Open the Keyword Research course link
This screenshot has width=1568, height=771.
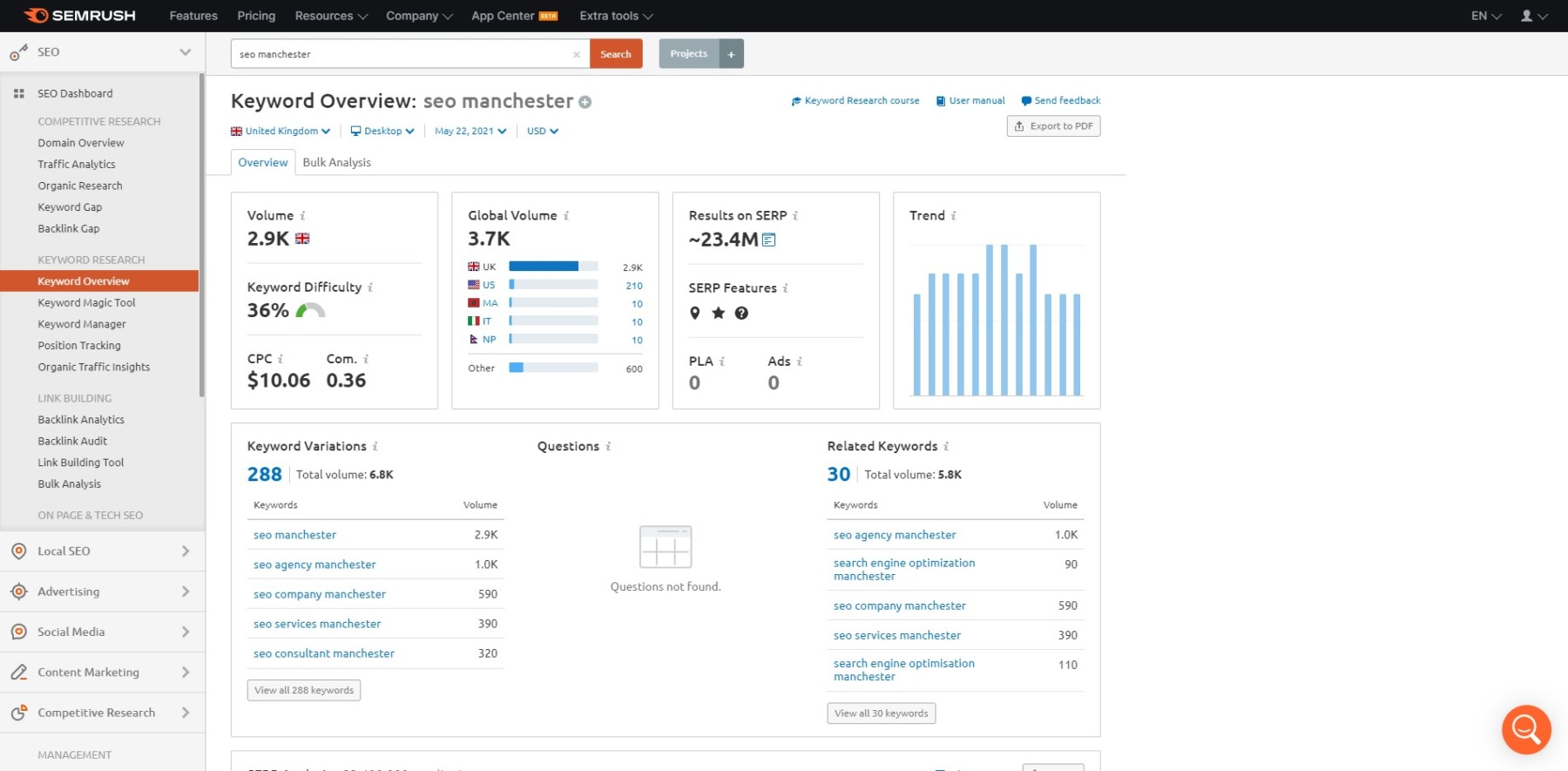[855, 101]
